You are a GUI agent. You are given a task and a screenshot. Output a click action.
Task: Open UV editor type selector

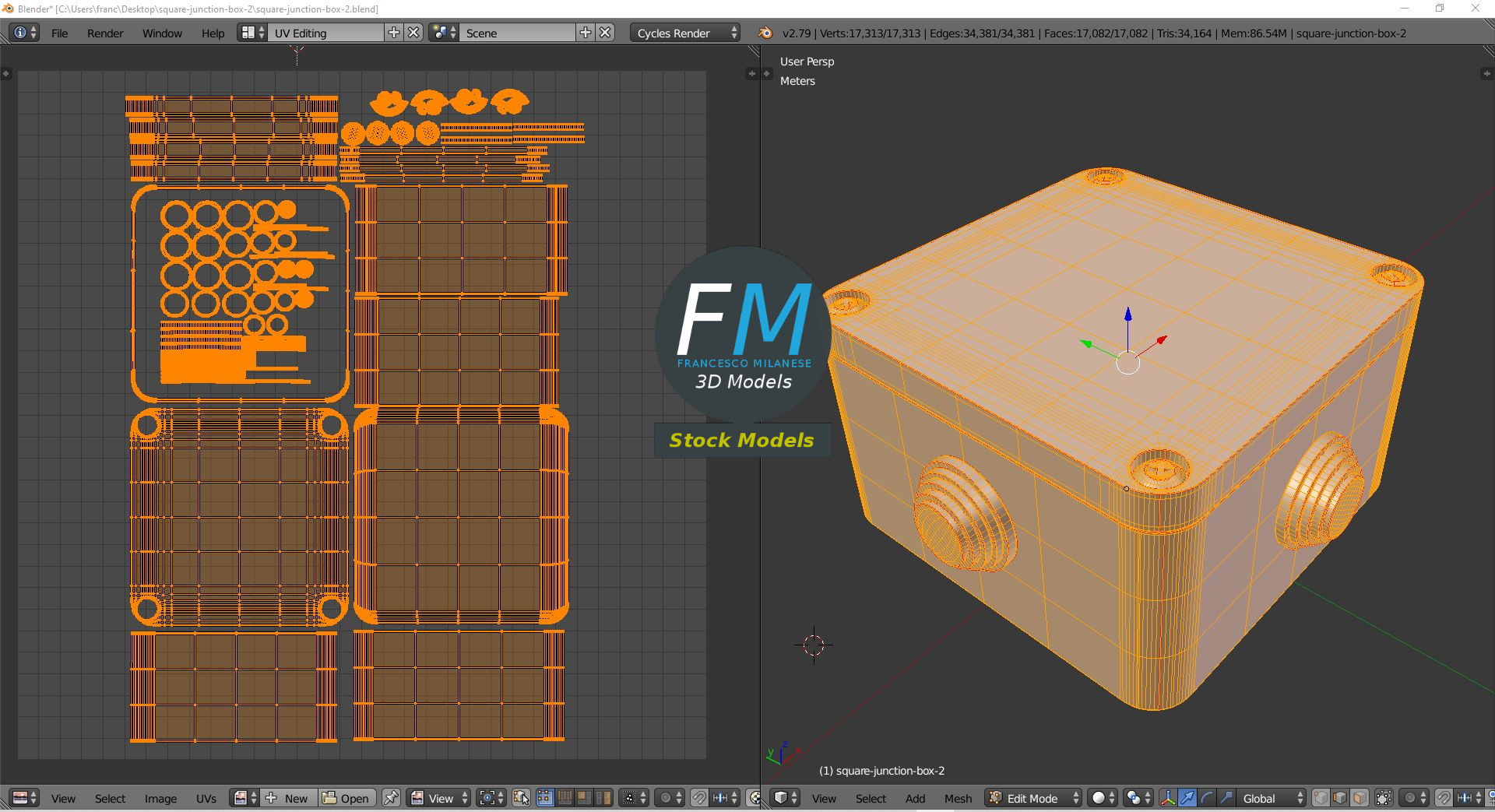(x=24, y=798)
